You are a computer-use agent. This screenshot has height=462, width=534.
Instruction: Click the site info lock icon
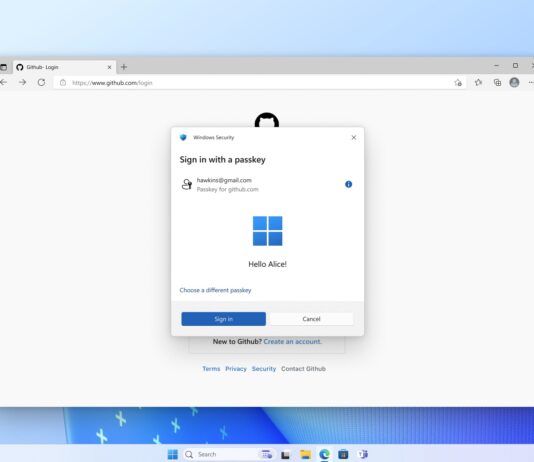click(63, 83)
